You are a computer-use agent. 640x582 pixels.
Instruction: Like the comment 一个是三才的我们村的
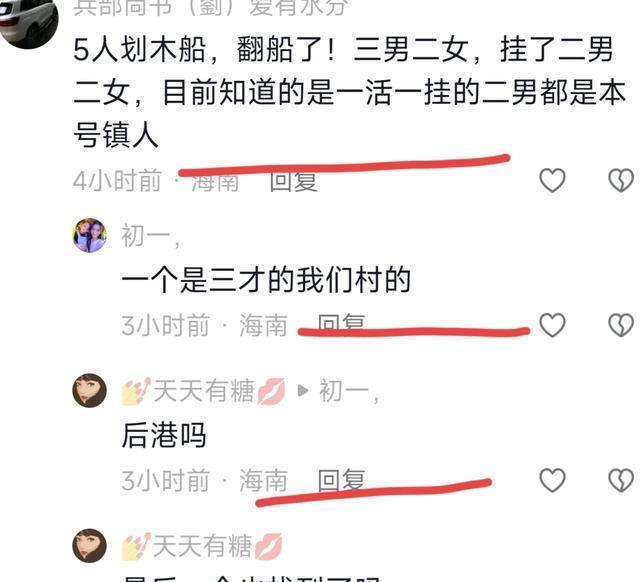[552, 325]
